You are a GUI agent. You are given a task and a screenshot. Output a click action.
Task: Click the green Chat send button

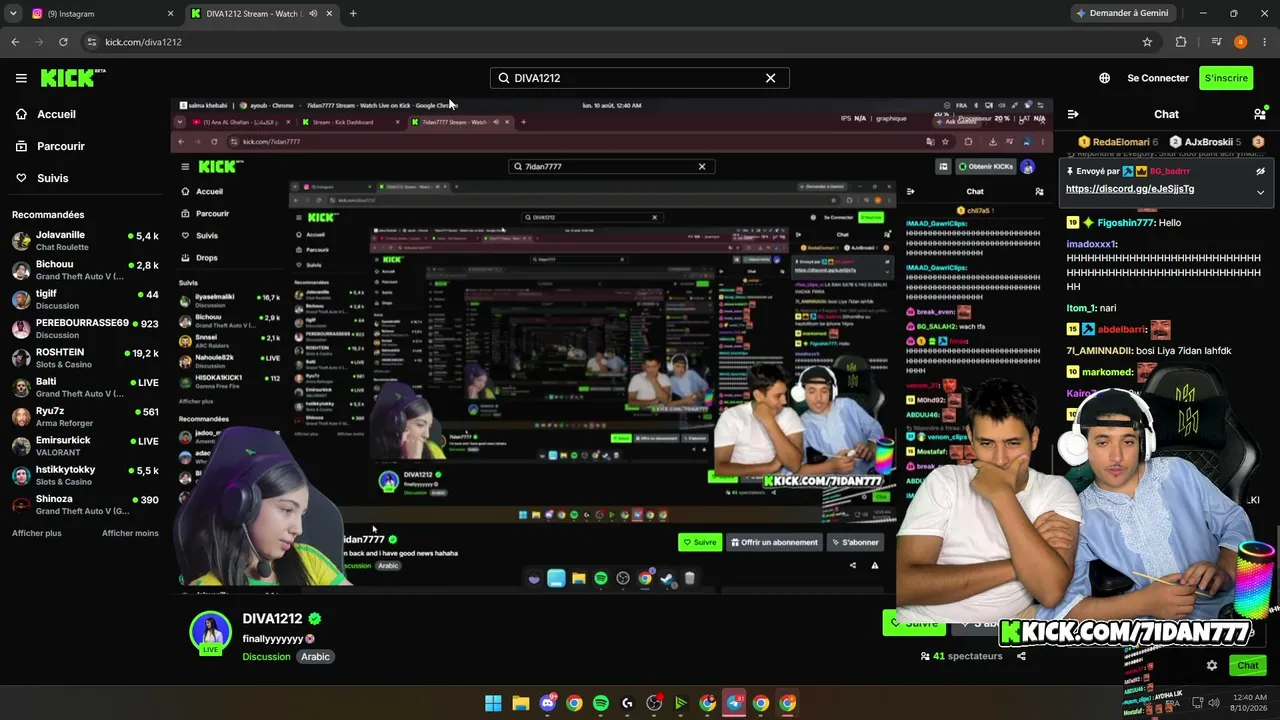click(x=1248, y=665)
